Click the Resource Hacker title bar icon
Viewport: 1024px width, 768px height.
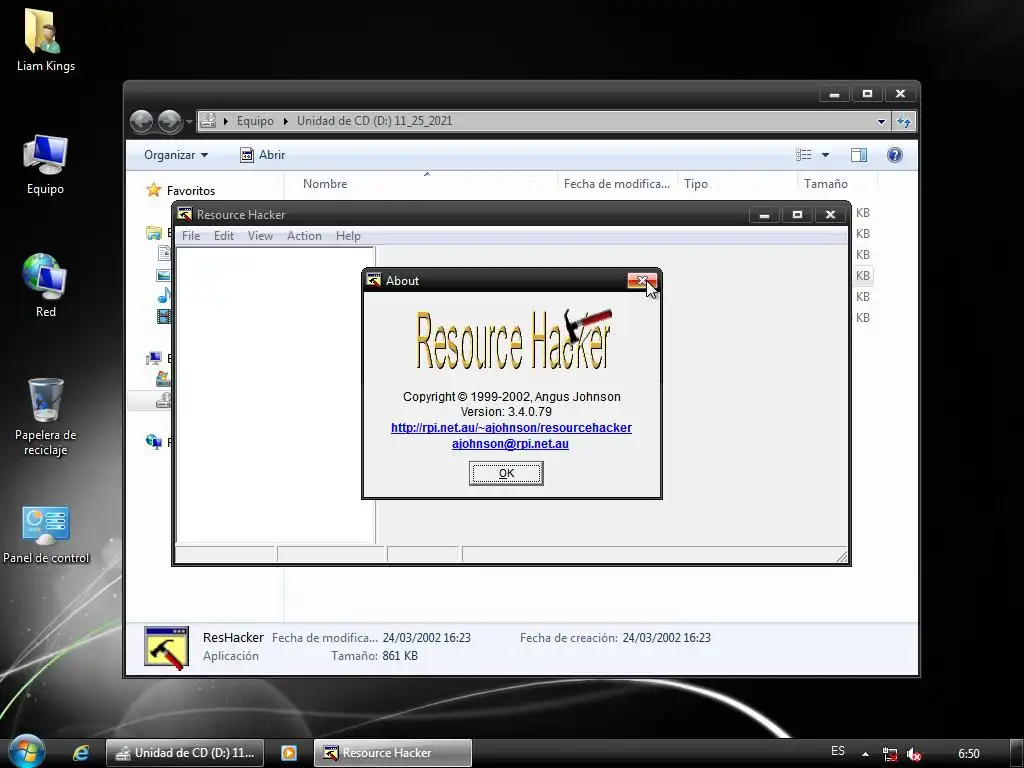point(185,214)
